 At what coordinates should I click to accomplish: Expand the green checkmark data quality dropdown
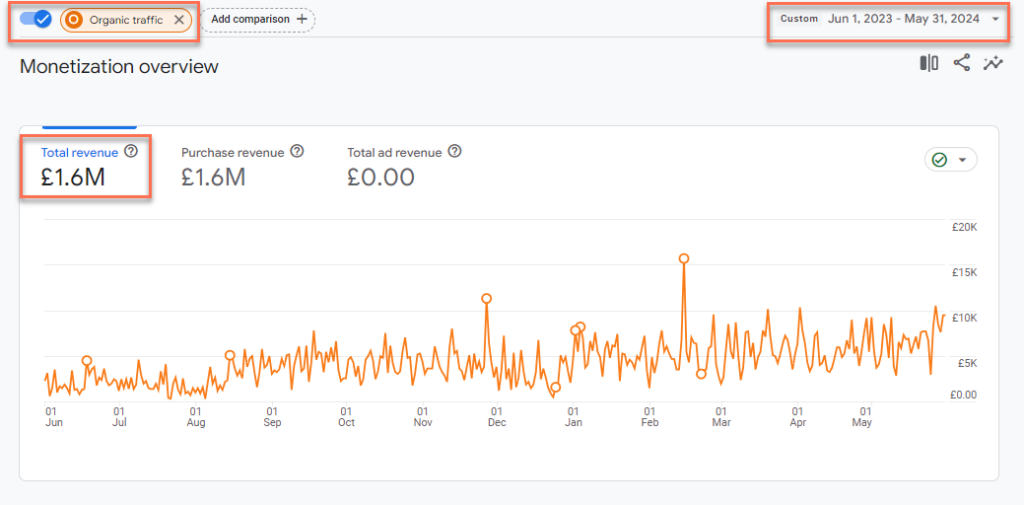click(x=951, y=160)
